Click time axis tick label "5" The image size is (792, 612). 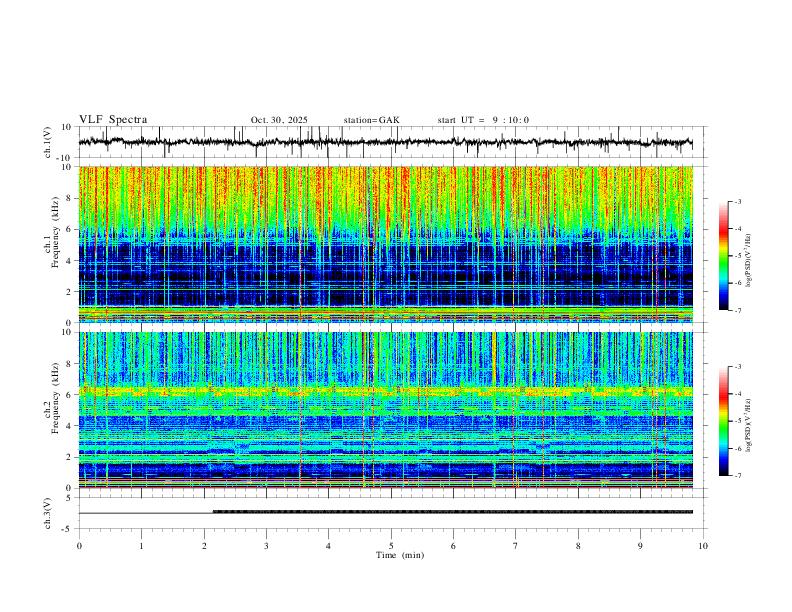(391, 546)
